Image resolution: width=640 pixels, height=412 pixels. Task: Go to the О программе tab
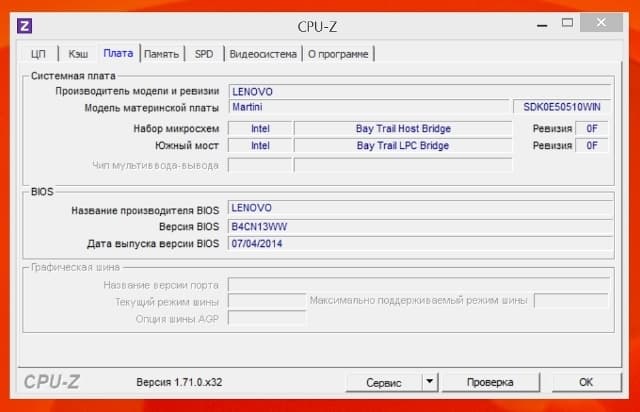[338, 54]
